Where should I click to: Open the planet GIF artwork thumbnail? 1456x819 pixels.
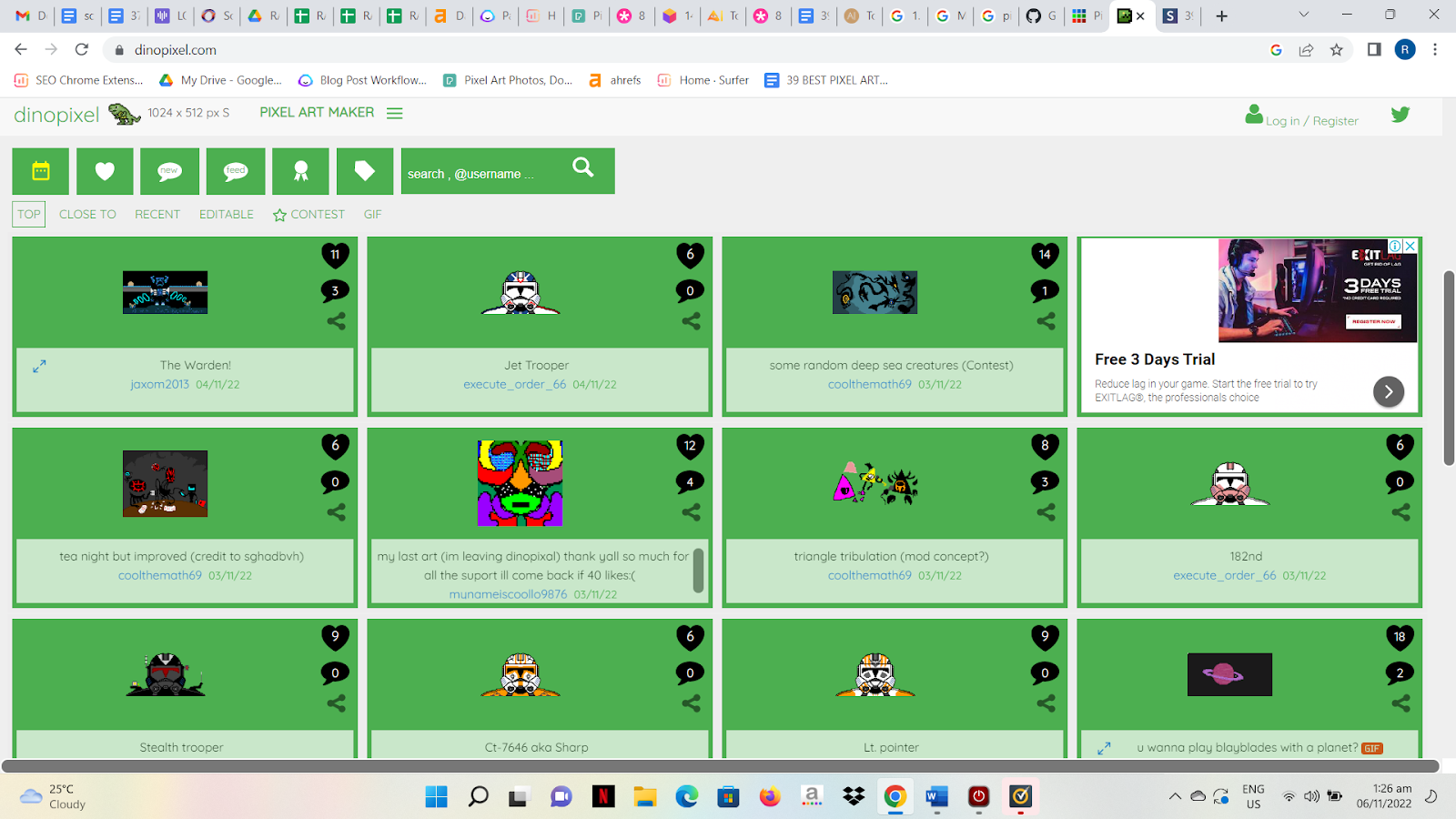pyautogui.click(x=1229, y=674)
